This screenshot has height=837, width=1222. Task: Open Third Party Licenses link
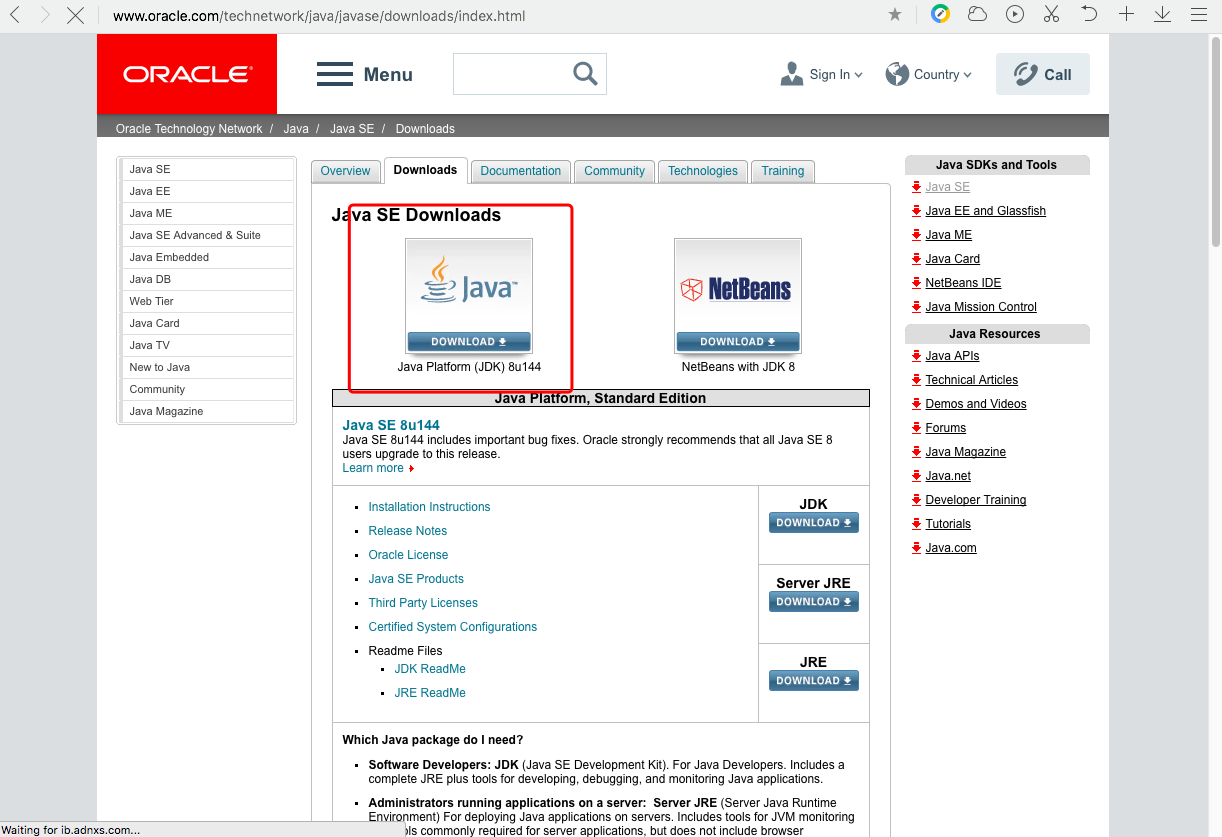click(x=423, y=603)
